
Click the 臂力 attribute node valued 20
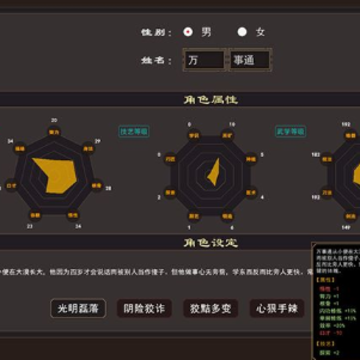(54, 132)
